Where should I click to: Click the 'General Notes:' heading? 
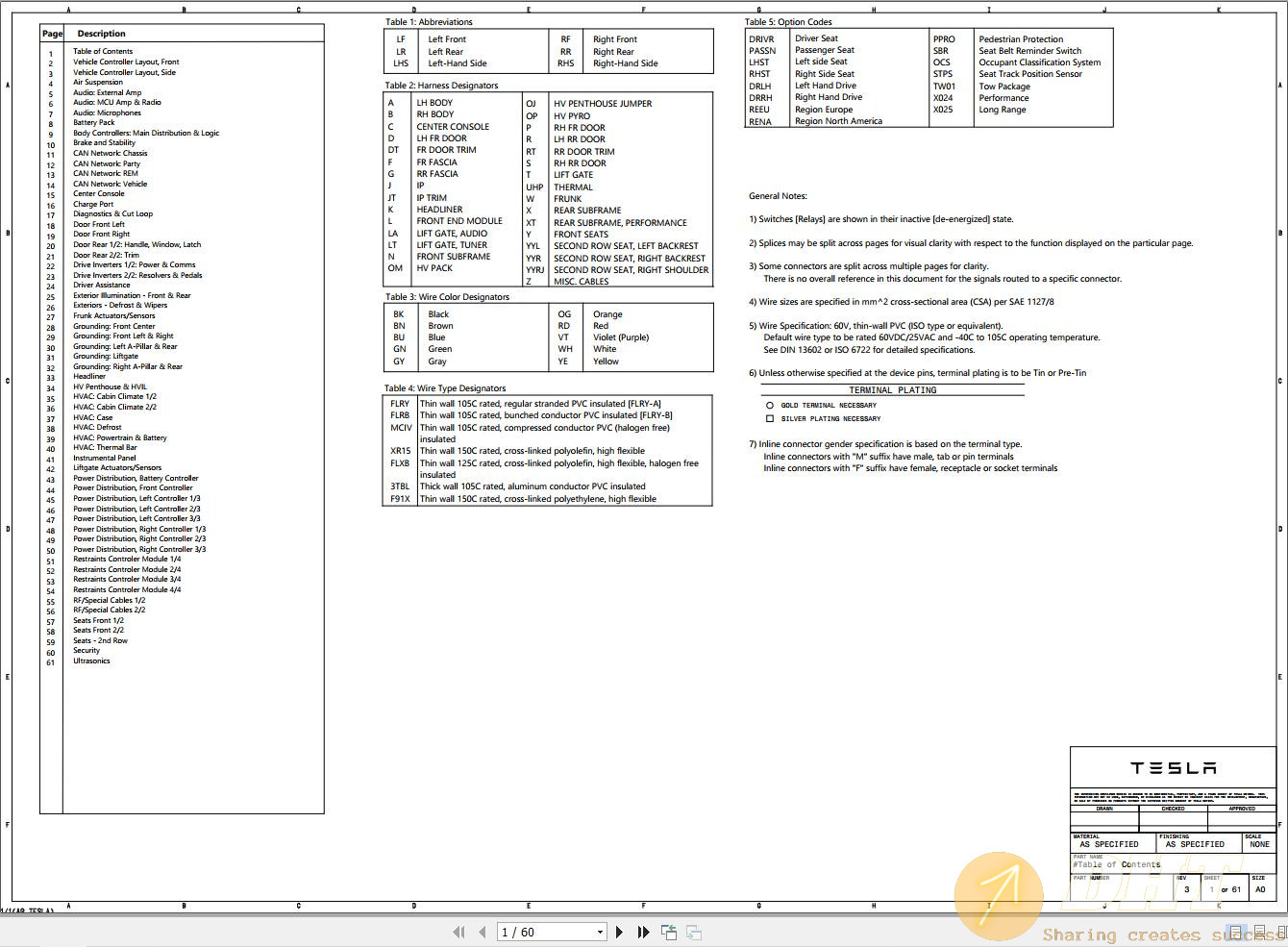778,196
